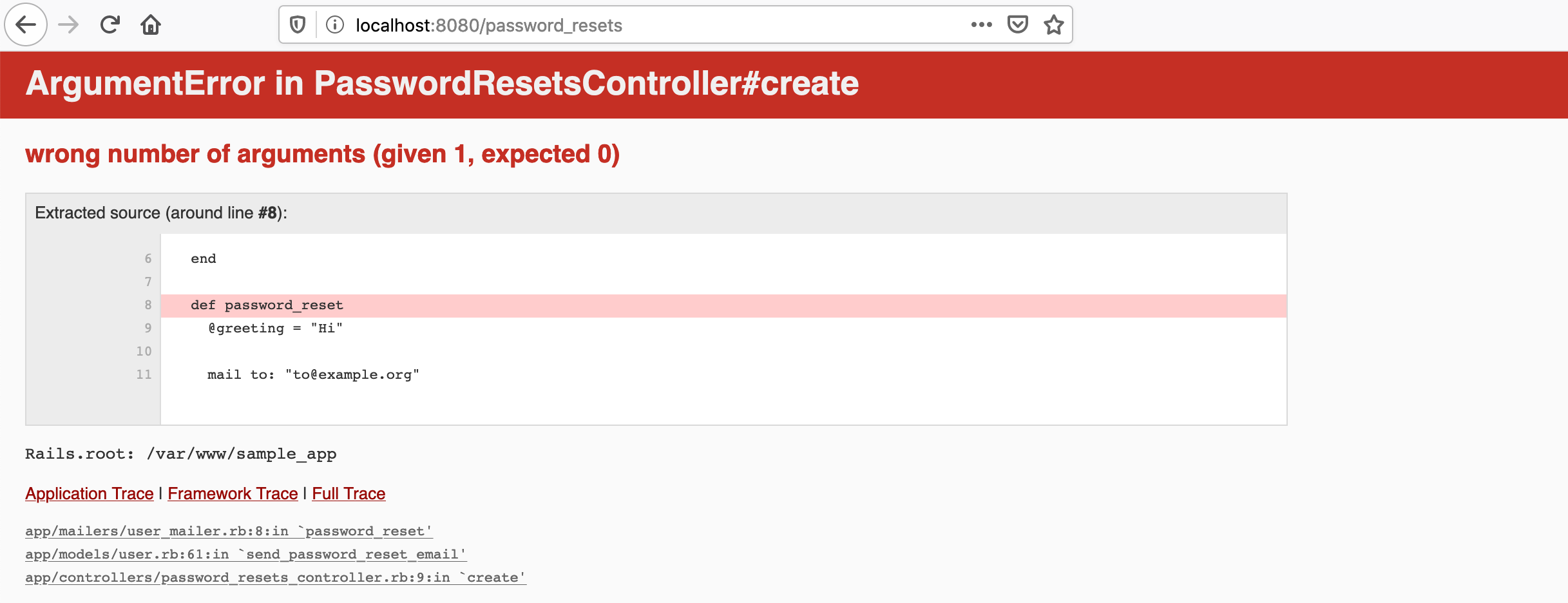1568x603 pixels.
Task: Click the forward navigation arrow
Action: (x=68, y=25)
